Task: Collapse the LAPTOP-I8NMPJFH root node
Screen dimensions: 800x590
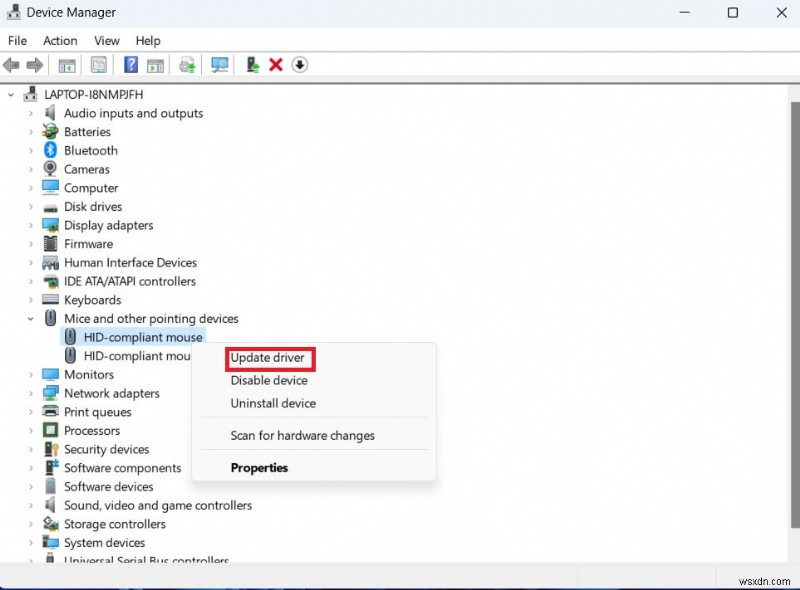Action: (x=11, y=95)
